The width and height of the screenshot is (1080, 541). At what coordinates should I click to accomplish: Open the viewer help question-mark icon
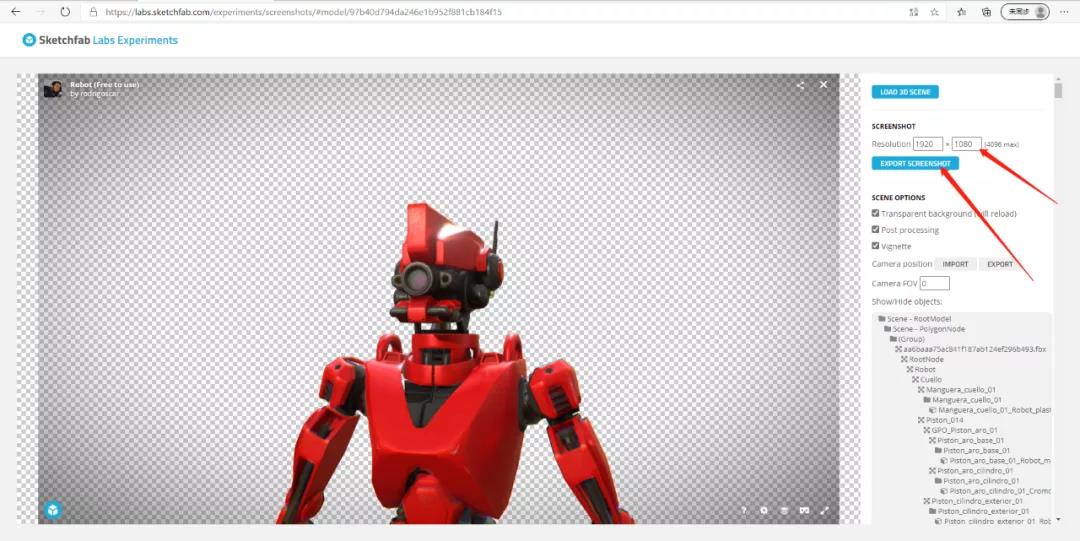[x=744, y=511]
